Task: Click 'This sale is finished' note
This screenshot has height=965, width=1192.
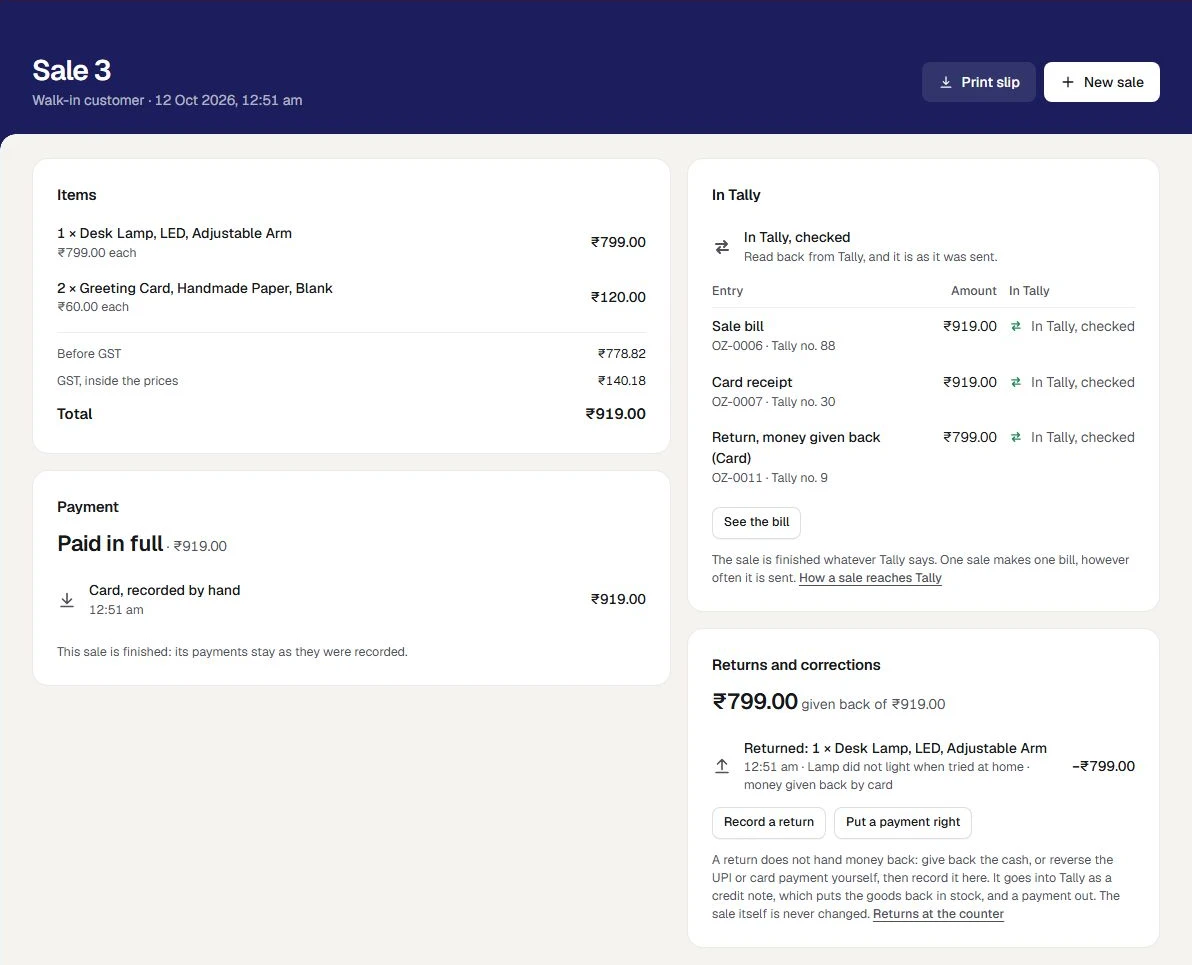Action: pos(232,652)
